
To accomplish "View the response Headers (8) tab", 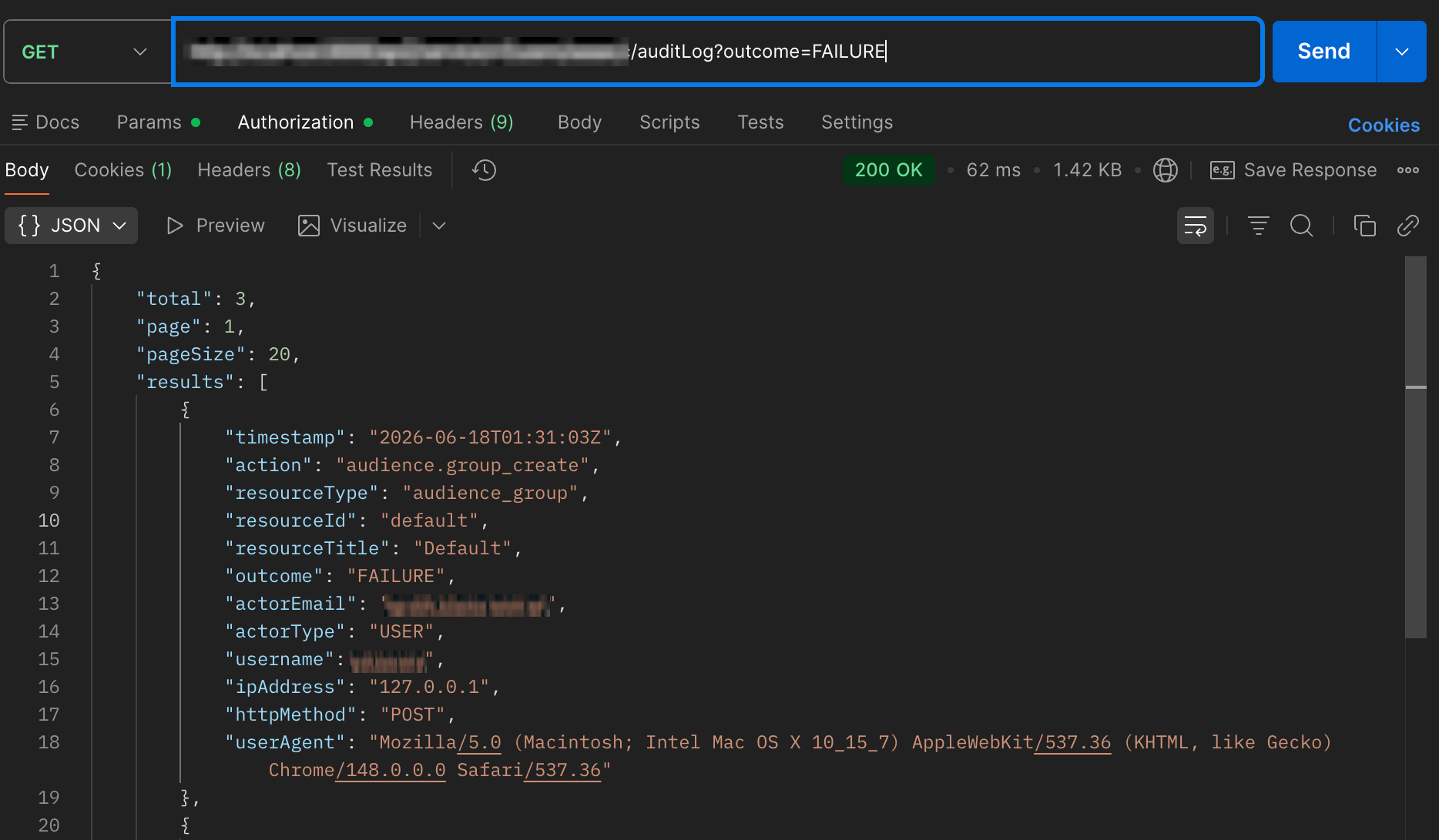I will pyautogui.click(x=249, y=170).
